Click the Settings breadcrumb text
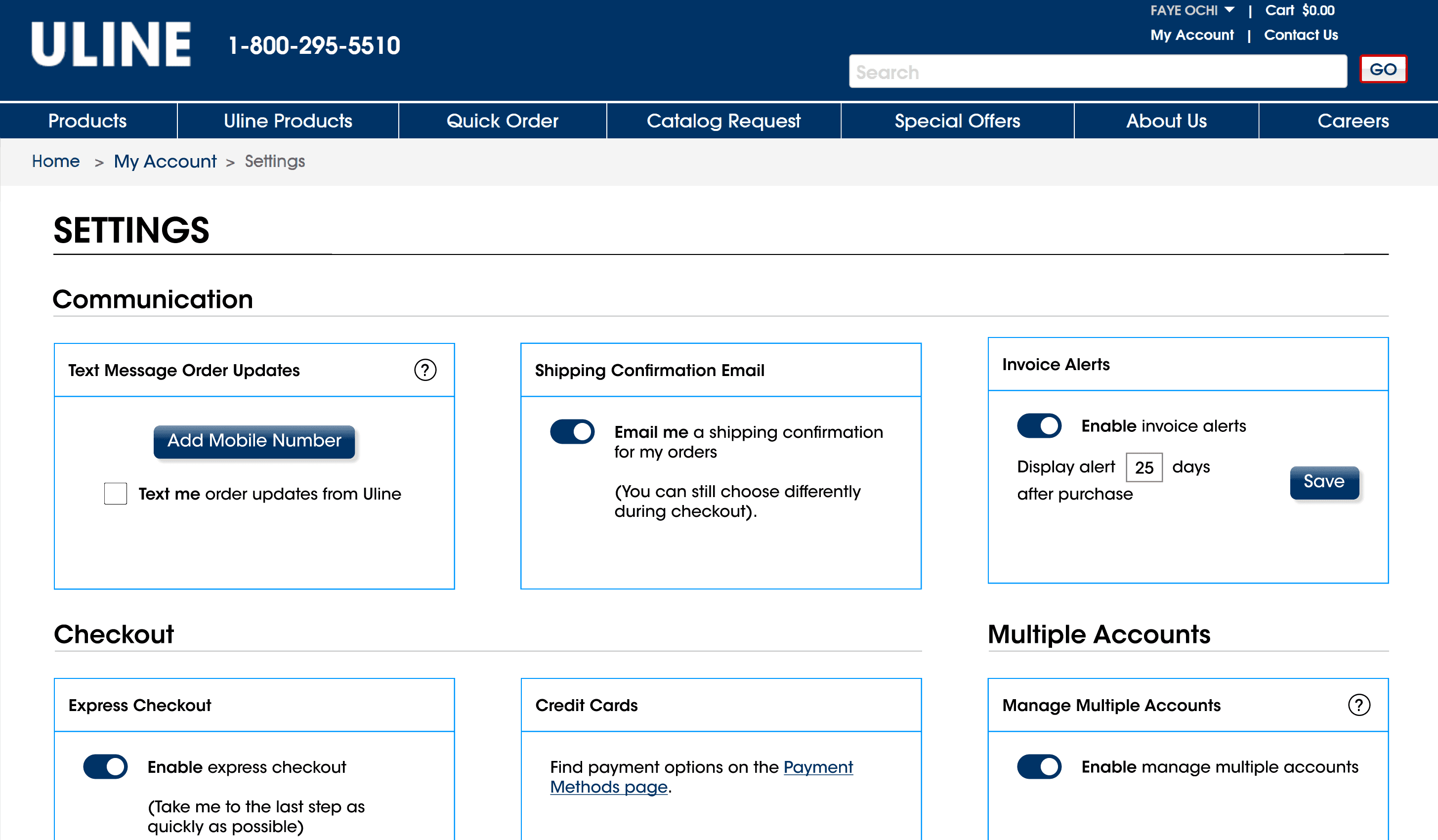 pos(274,162)
